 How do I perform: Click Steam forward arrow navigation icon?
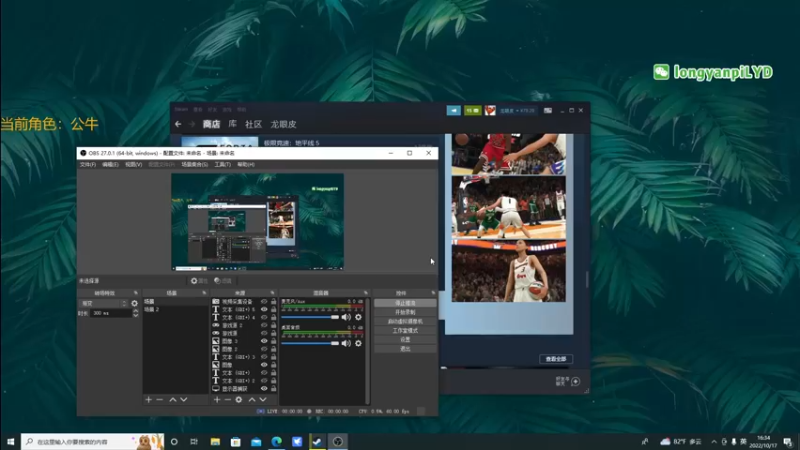click(192, 124)
